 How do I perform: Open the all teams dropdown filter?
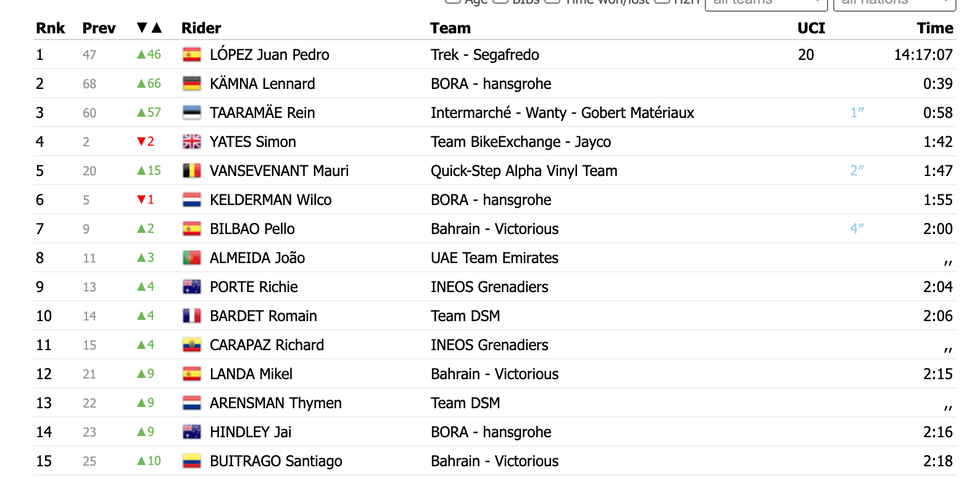coord(766,3)
